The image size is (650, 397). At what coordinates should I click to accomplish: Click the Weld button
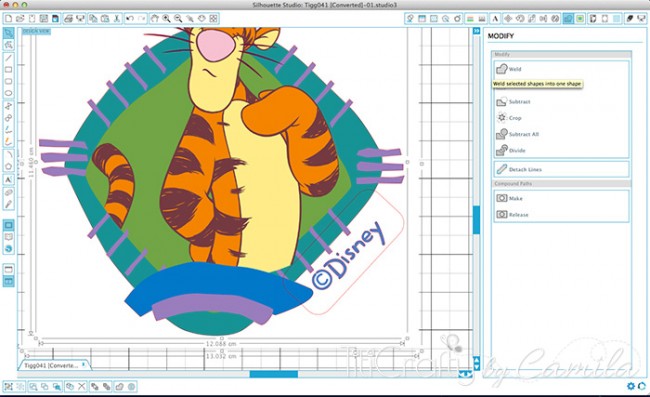[509, 69]
